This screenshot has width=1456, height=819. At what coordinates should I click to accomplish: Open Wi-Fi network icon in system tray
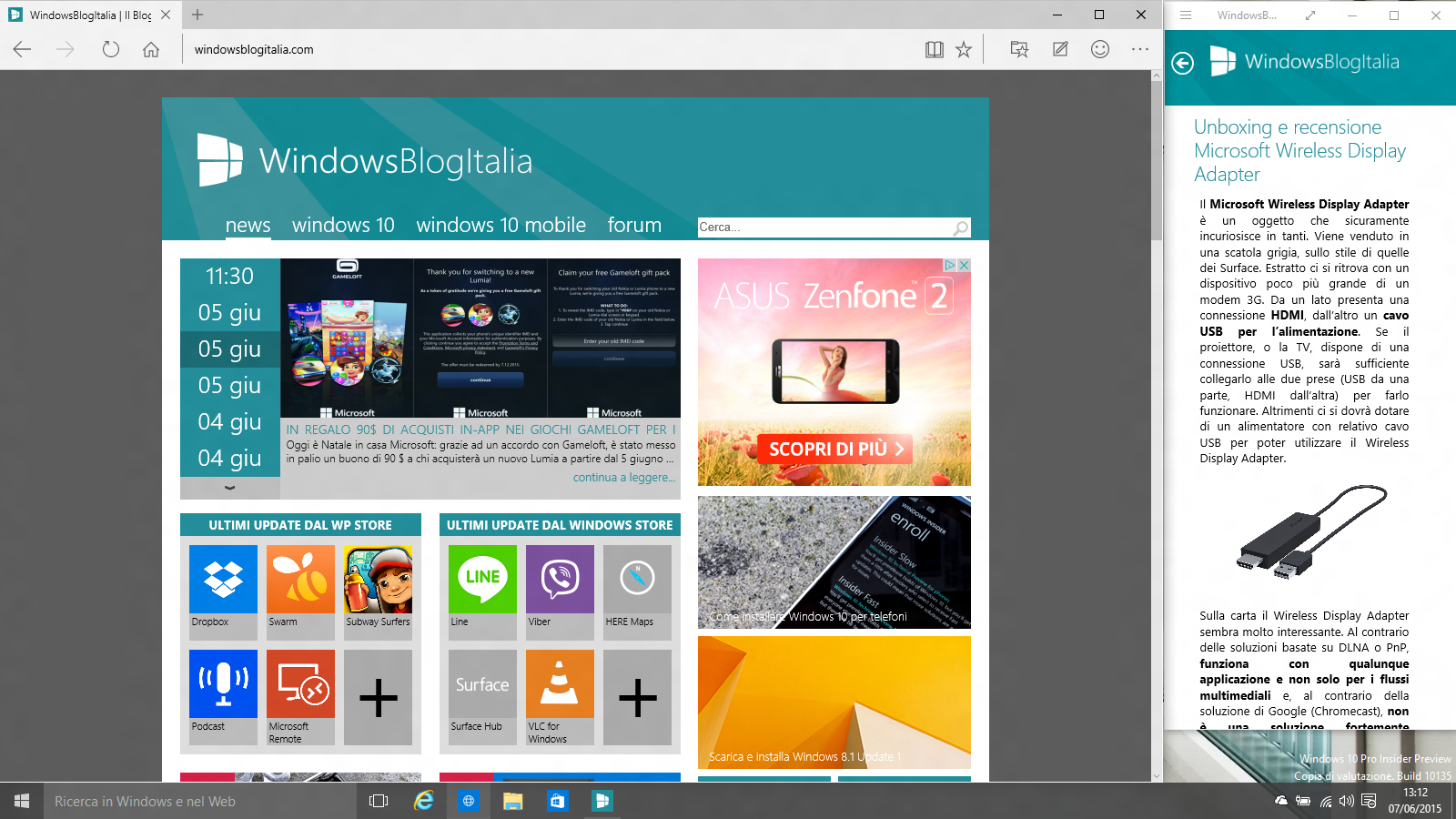pos(1326,801)
